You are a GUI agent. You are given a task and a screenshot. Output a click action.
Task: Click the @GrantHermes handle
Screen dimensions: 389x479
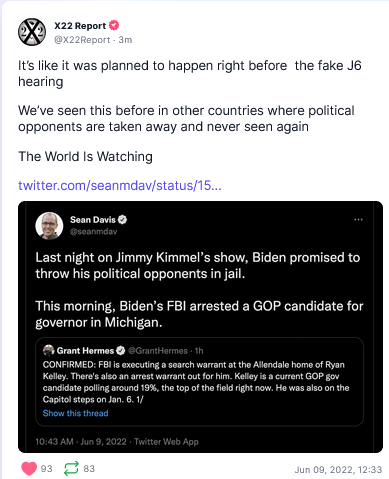point(158,351)
